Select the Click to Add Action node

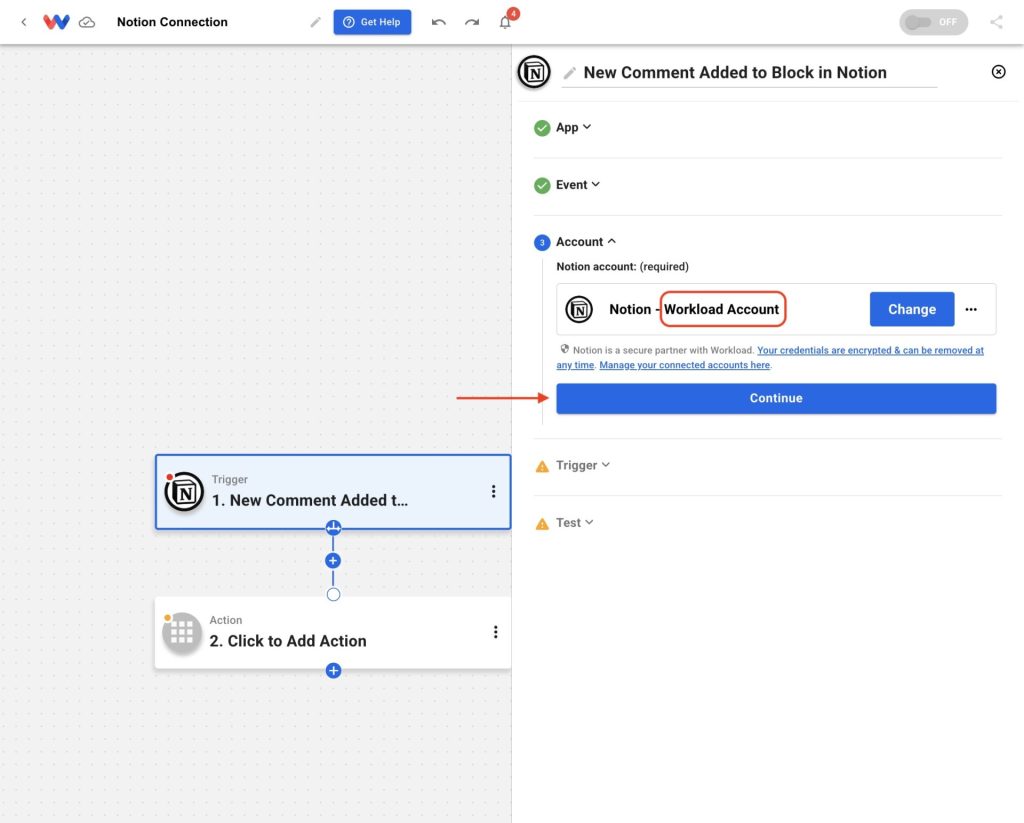tap(333, 632)
